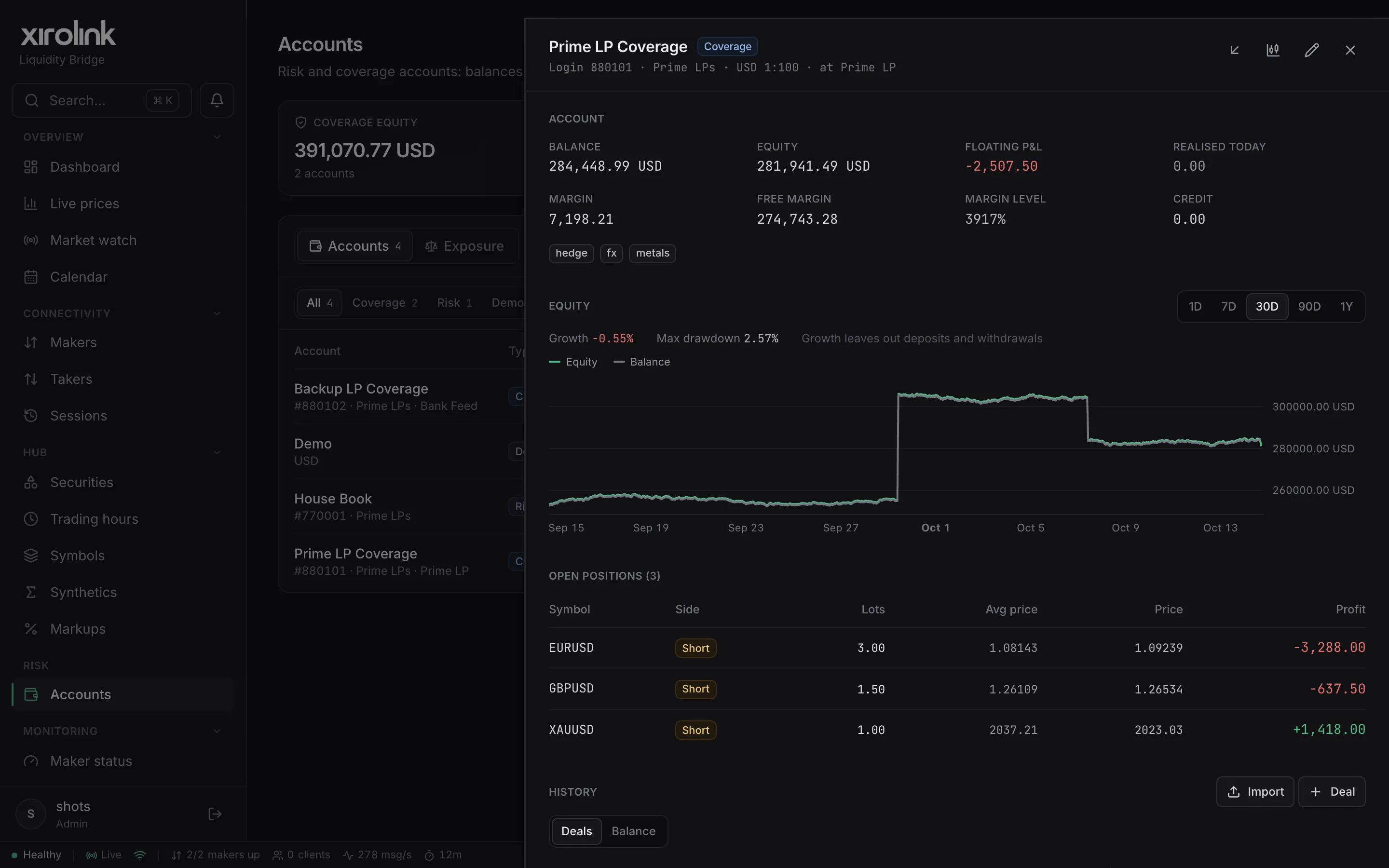Switch history to Balance tab
This screenshot has height=868, width=1389.
click(633, 831)
